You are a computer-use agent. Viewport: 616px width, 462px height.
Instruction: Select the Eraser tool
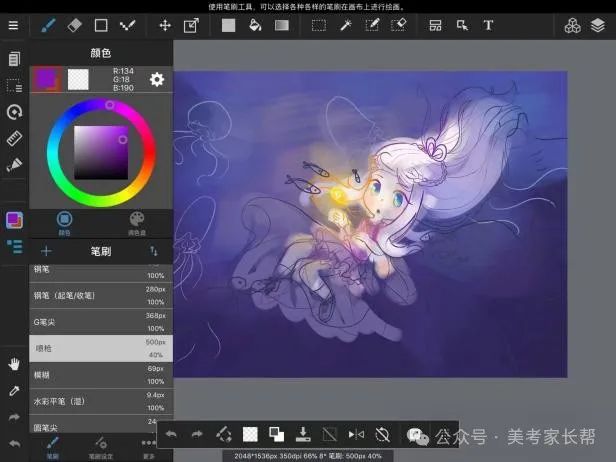pyautogui.click(x=75, y=26)
